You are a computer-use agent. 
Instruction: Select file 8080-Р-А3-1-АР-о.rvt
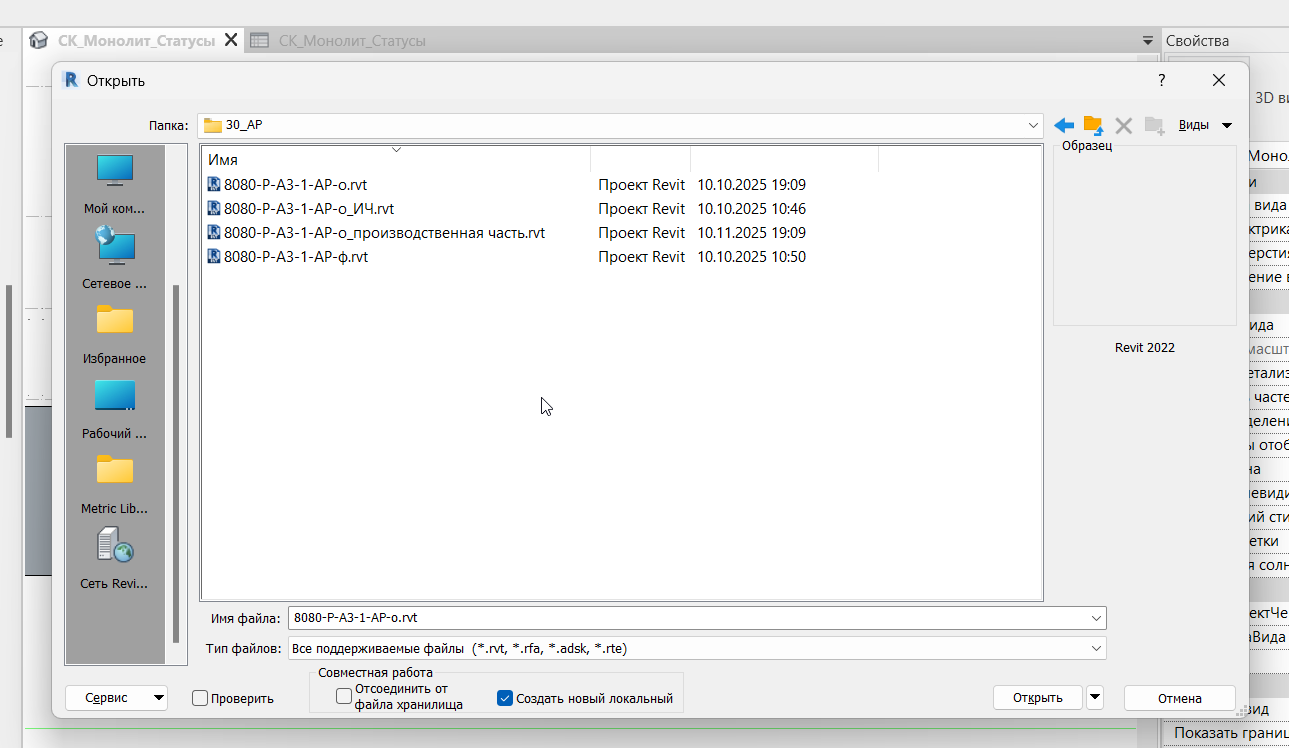coord(296,185)
